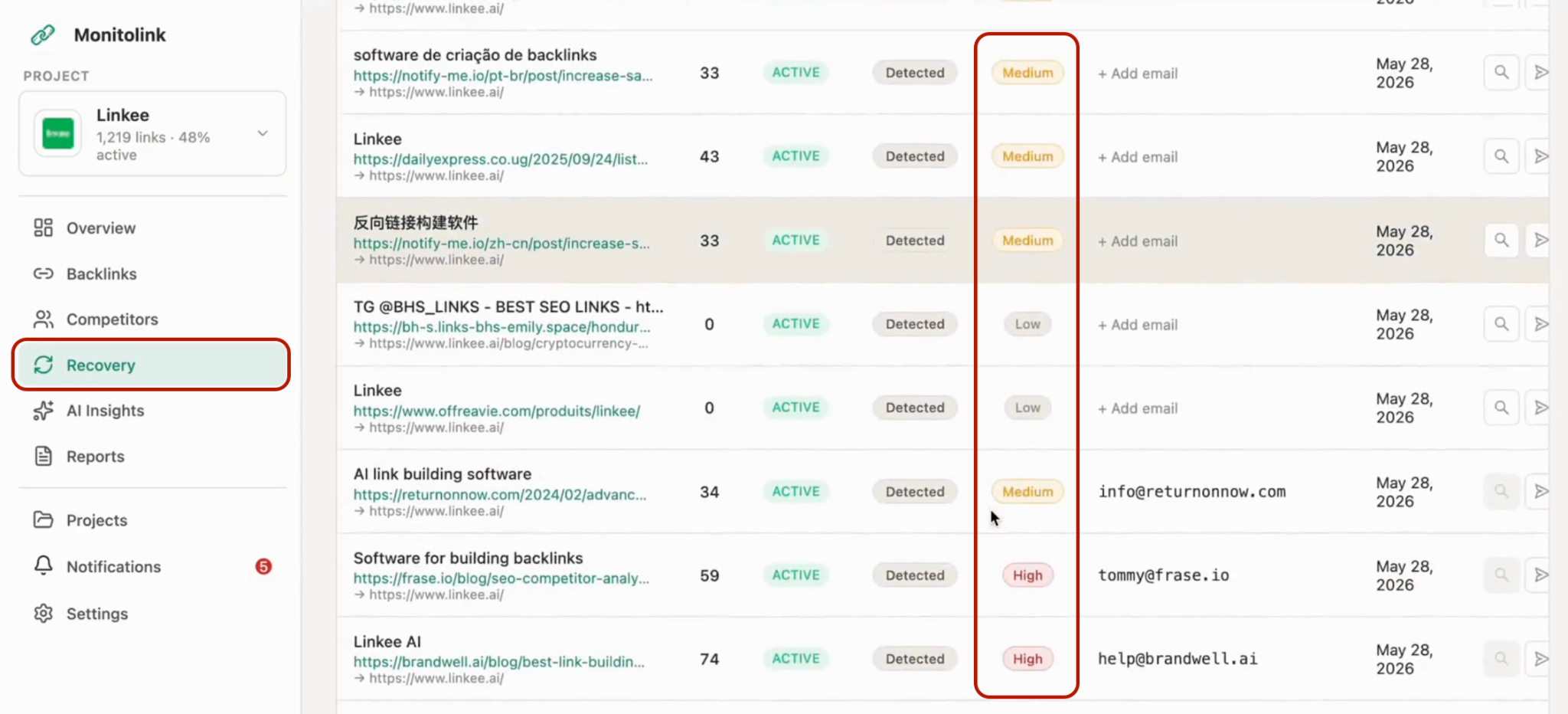
Task: Open Settings in the sidebar
Action: tap(152, 614)
